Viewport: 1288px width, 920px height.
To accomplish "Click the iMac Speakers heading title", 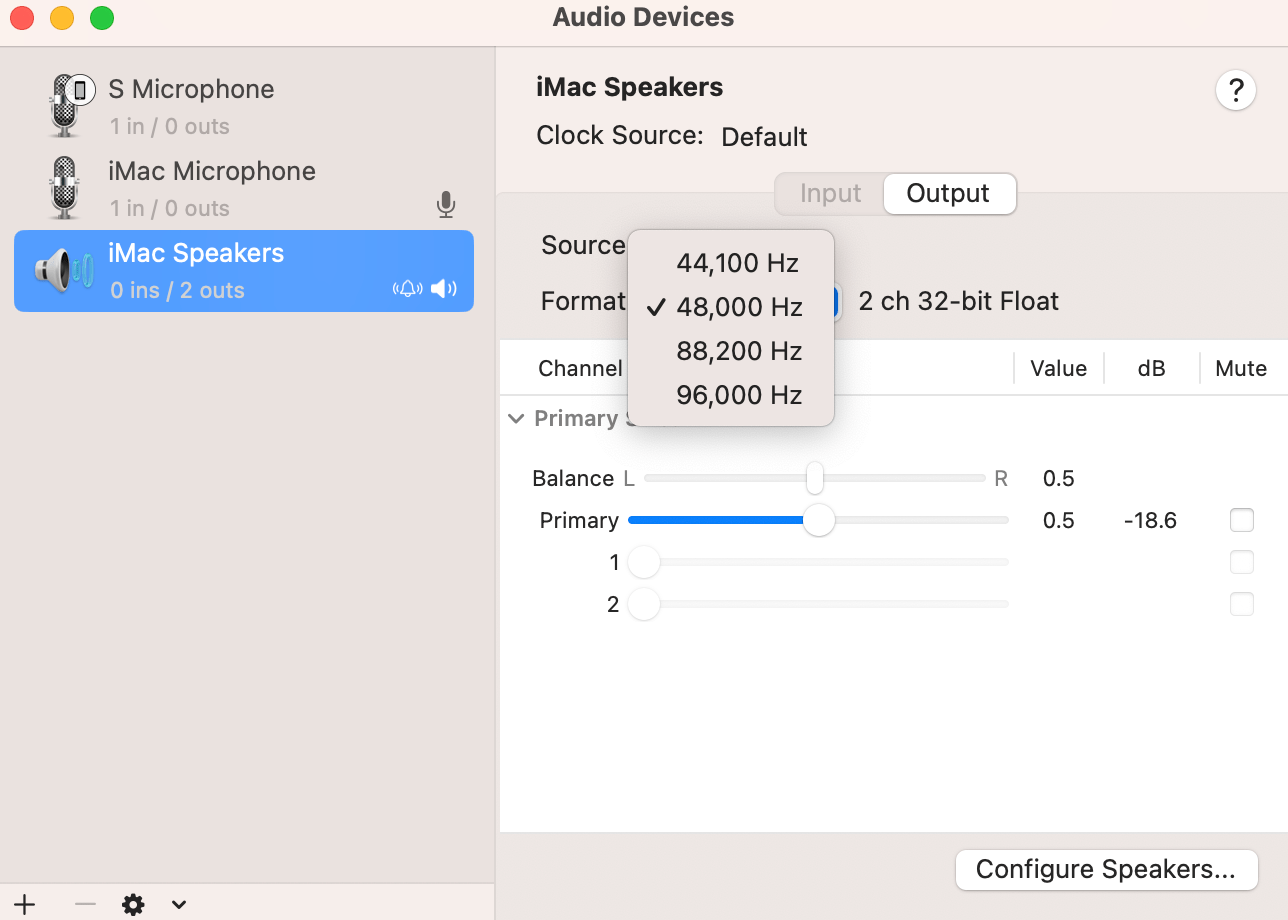I will (630, 87).
